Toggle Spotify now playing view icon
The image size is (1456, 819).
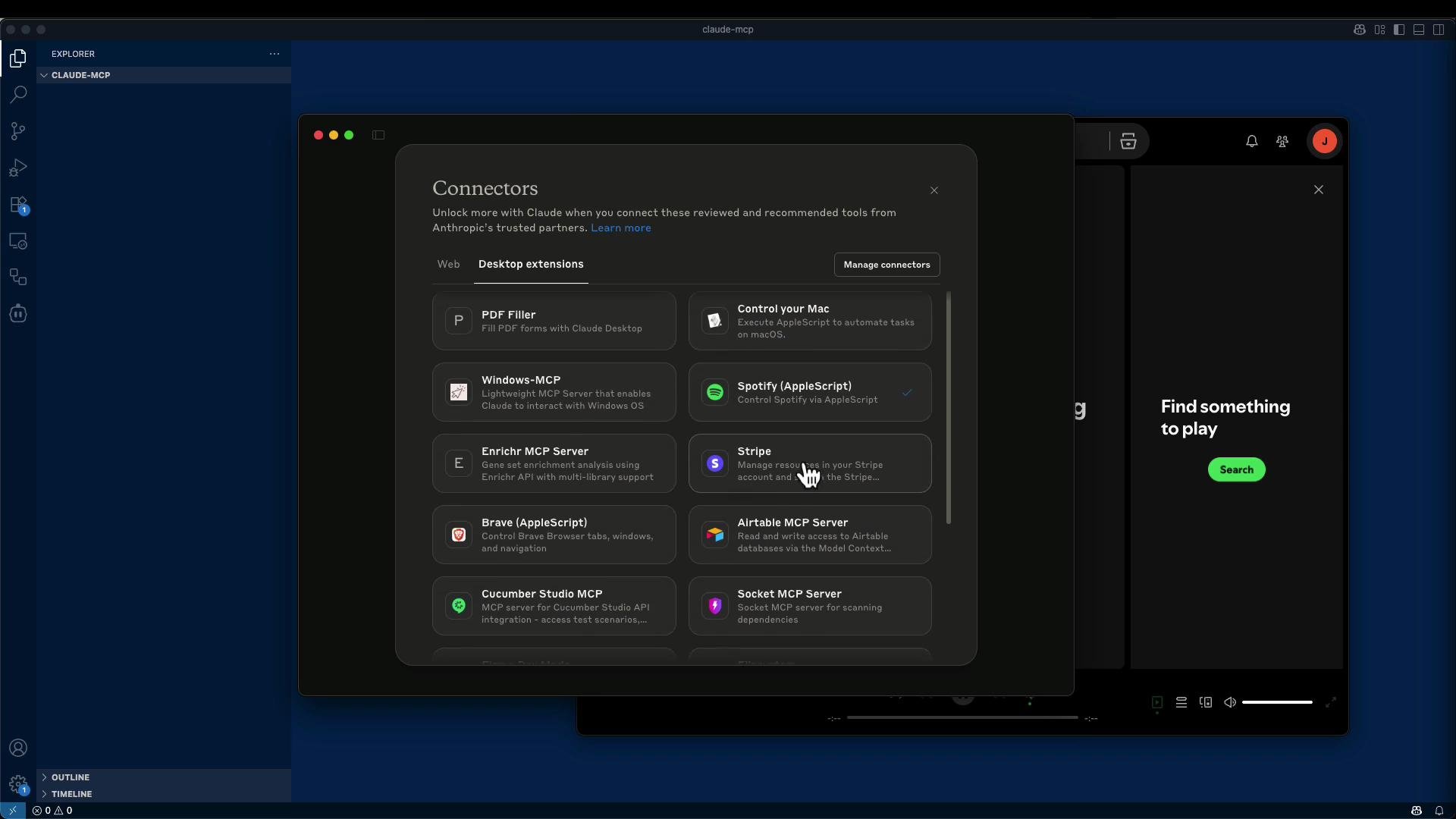click(x=1157, y=702)
